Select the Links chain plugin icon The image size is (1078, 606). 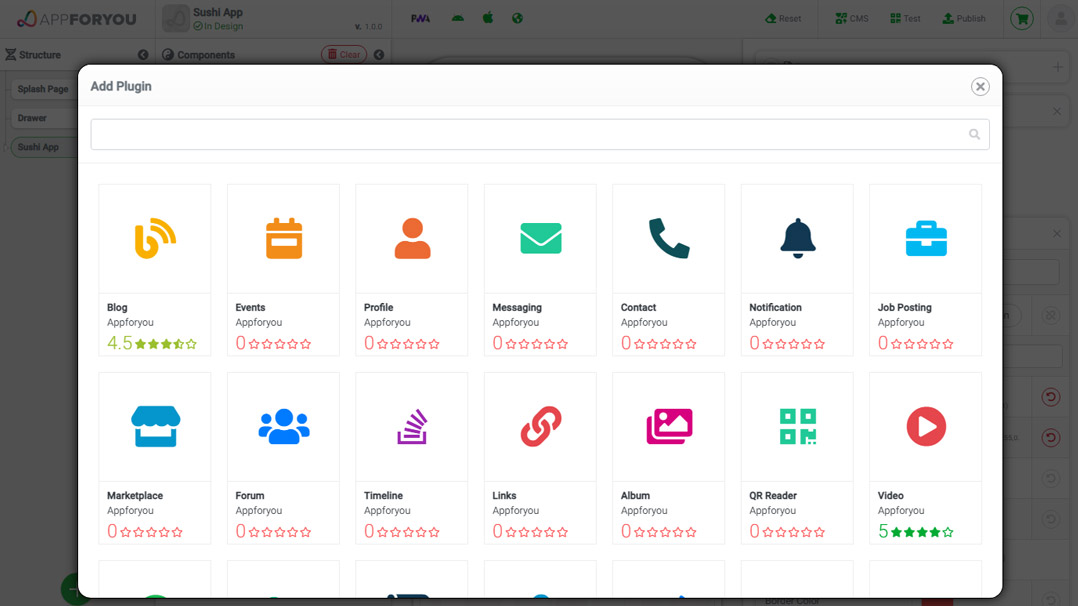click(540, 426)
